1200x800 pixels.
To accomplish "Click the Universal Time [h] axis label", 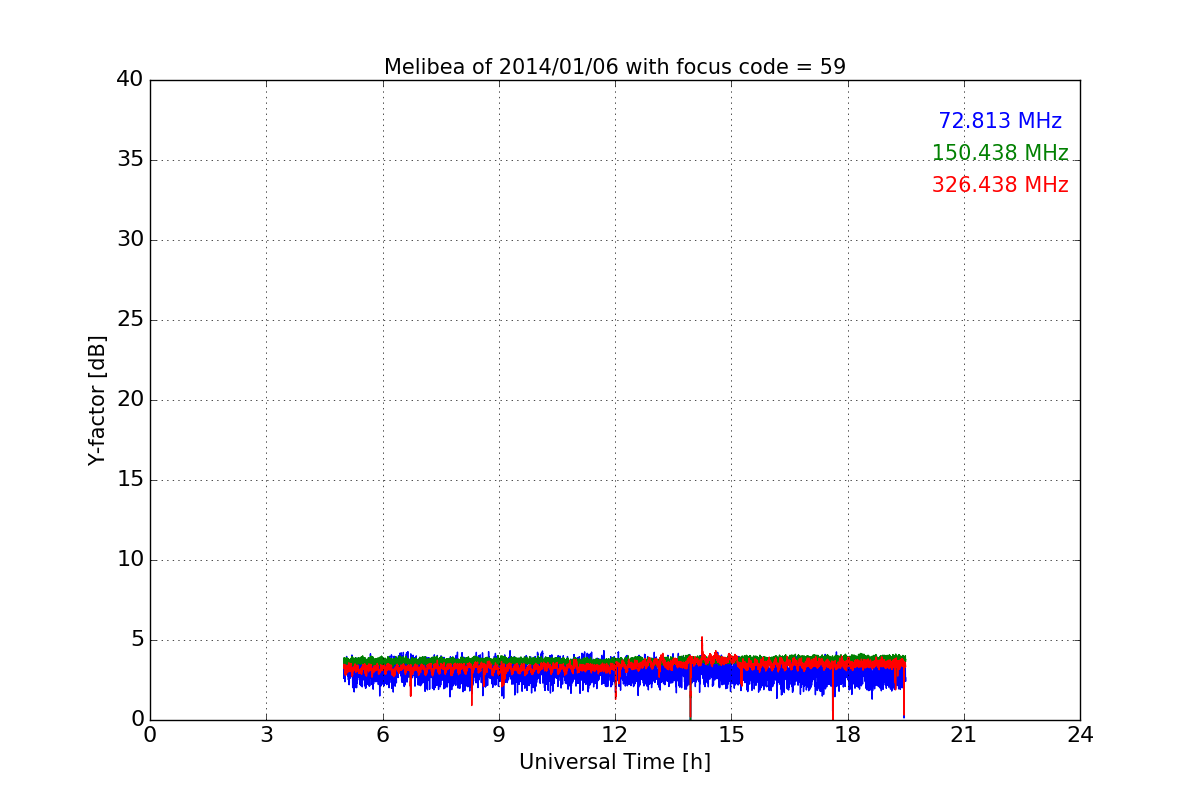I will [615, 762].
